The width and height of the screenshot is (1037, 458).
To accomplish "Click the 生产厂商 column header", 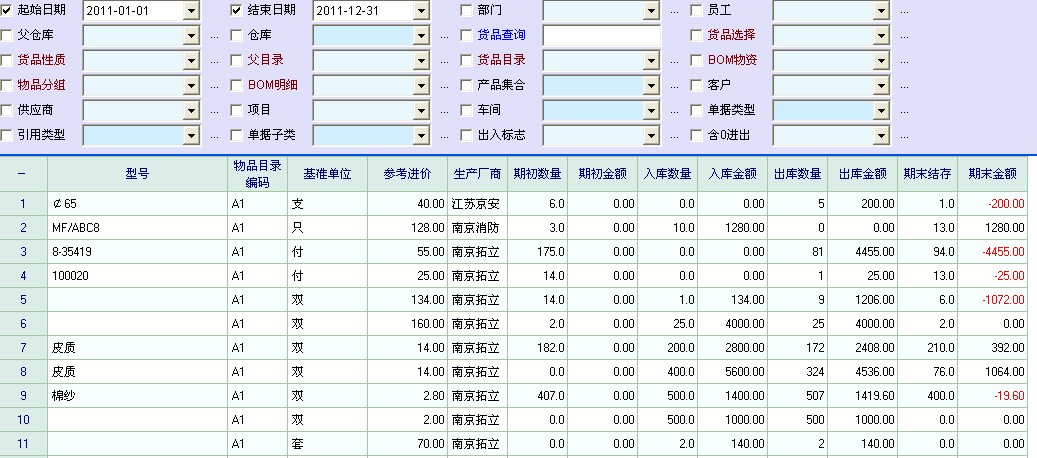I will [x=476, y=173].
